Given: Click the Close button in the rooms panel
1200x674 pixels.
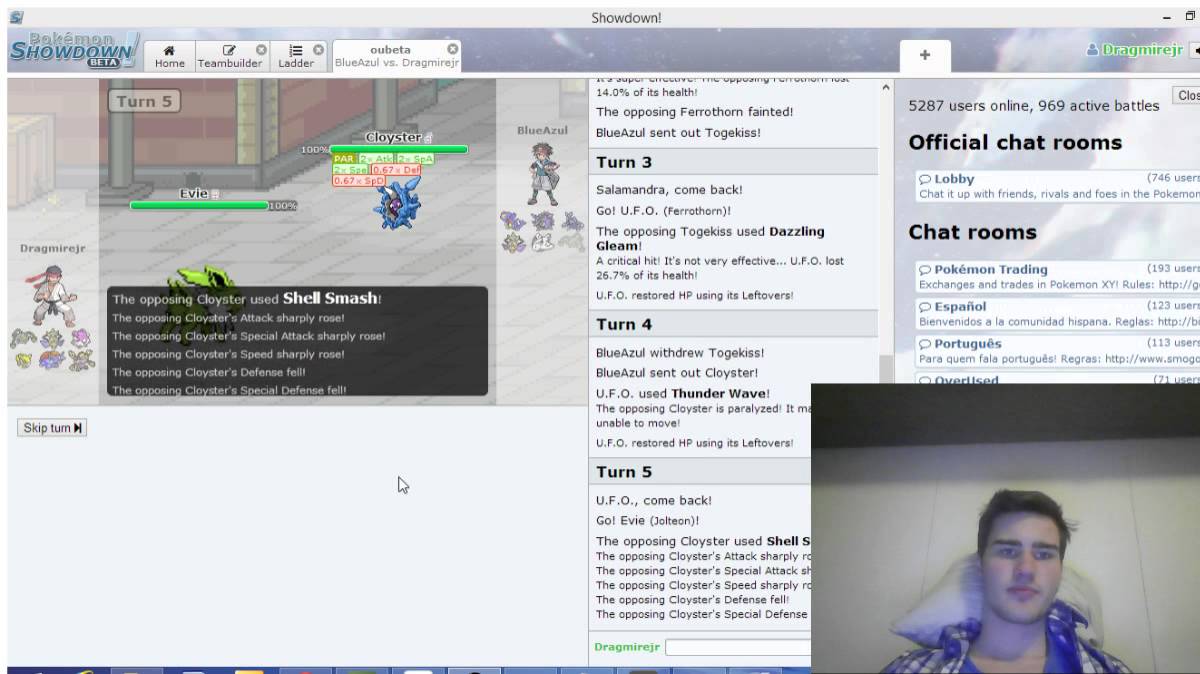Looking at the screenshot, I should point(1186,95).
